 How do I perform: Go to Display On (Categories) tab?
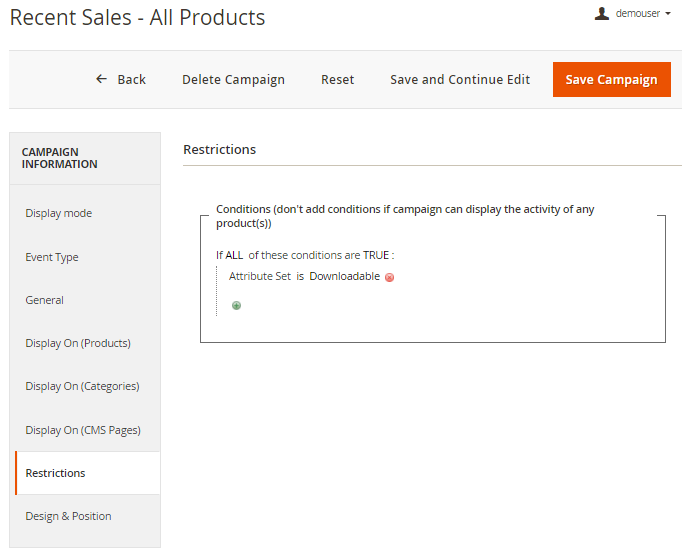(82, 386)
